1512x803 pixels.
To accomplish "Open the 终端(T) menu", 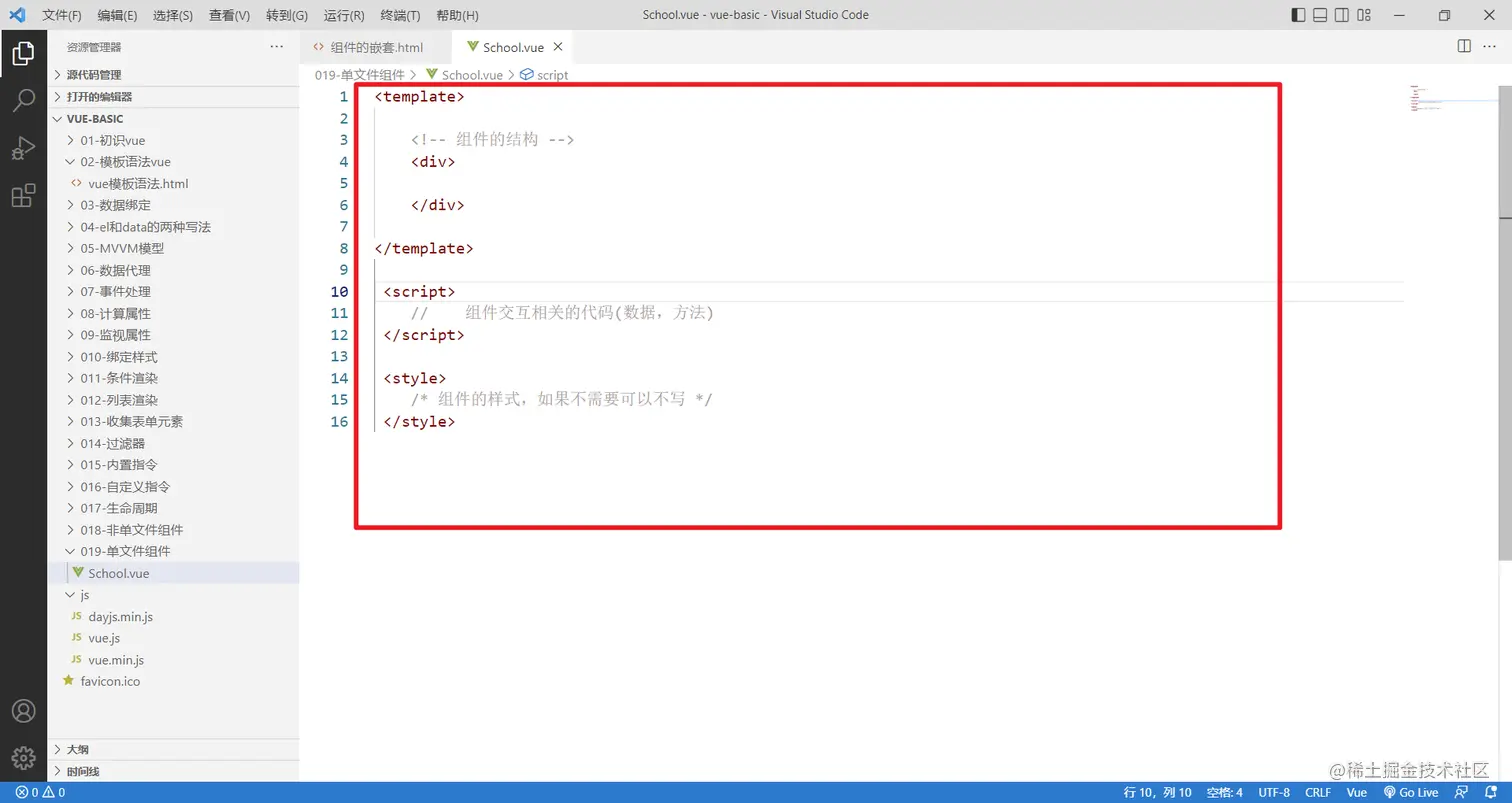I will [401, 15].
